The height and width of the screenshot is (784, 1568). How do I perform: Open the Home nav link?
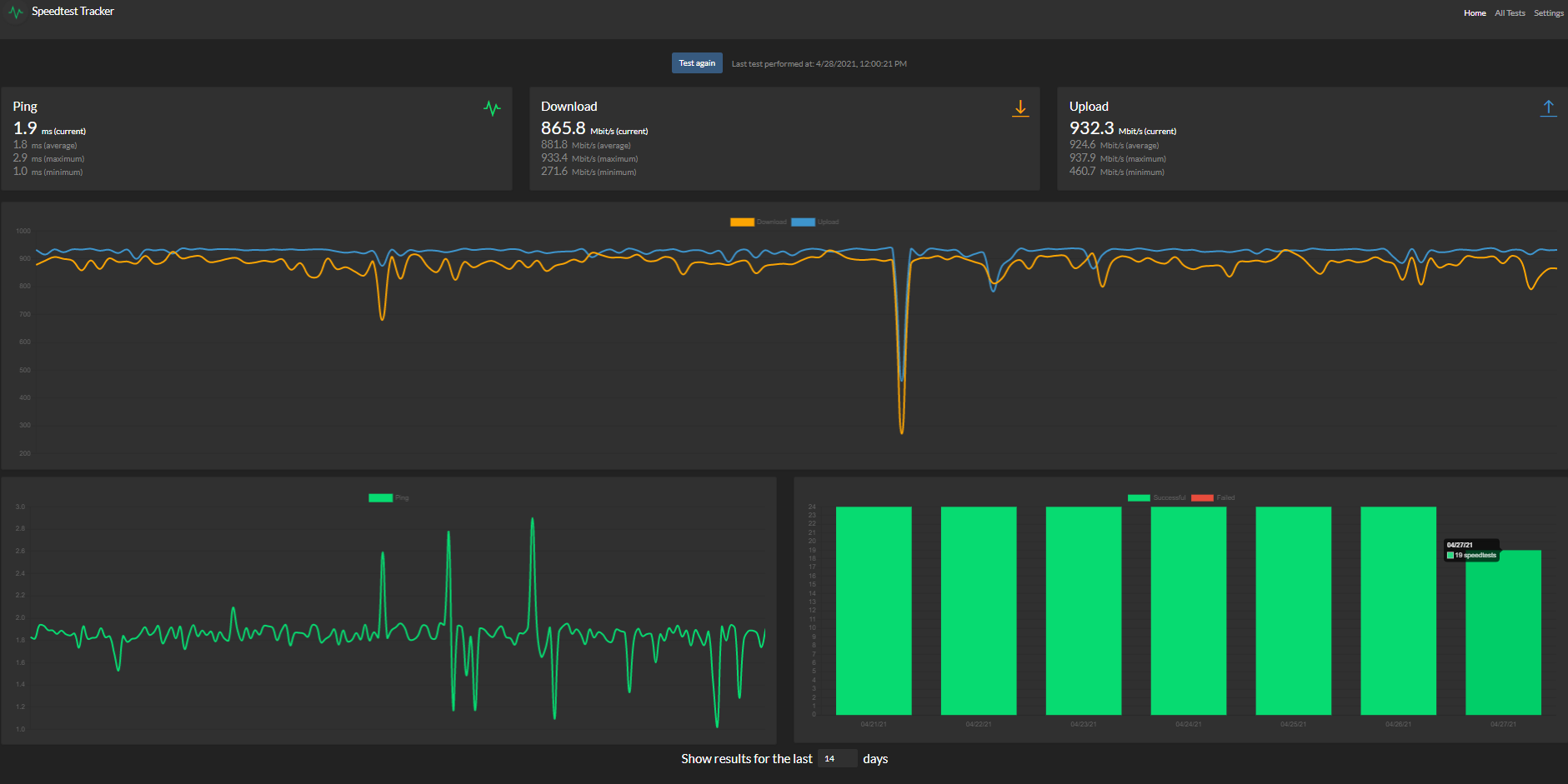click(1475, 13)
